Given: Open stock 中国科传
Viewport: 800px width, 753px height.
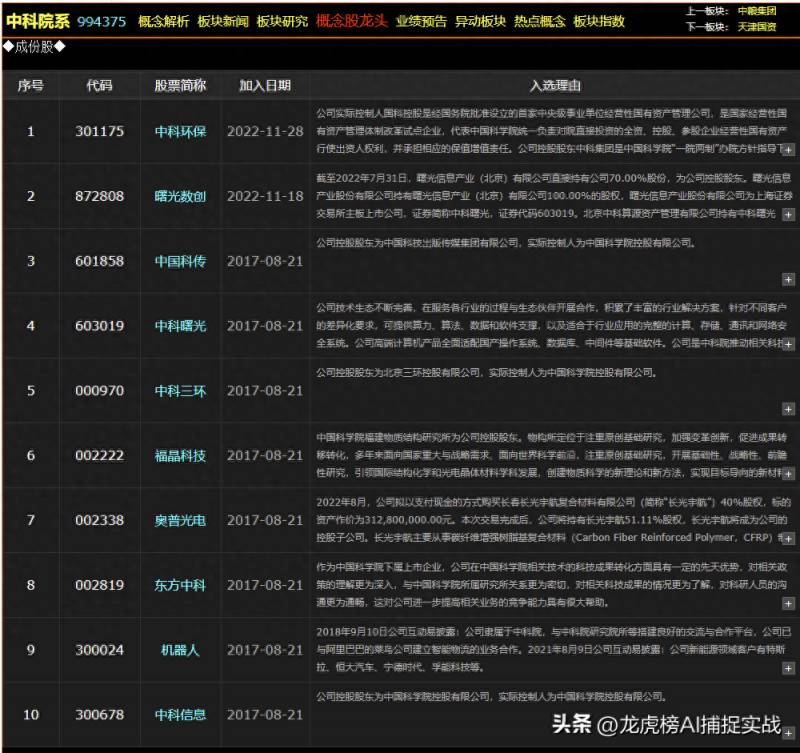Looking at the screenshot, I should tap(181, 261).
